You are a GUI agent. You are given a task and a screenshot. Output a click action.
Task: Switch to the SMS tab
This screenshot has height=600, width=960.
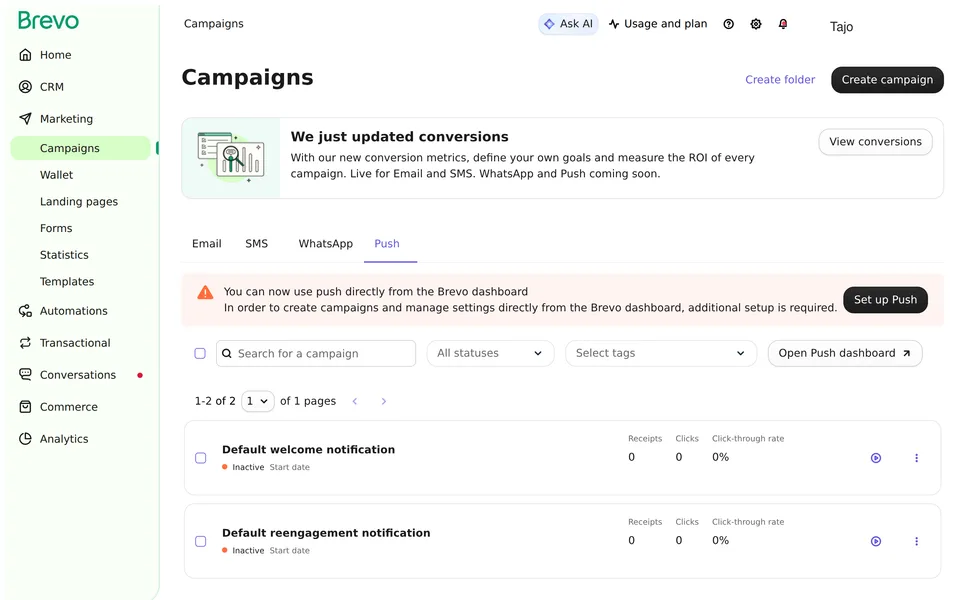pyautogui.click(x=257, y=244)
